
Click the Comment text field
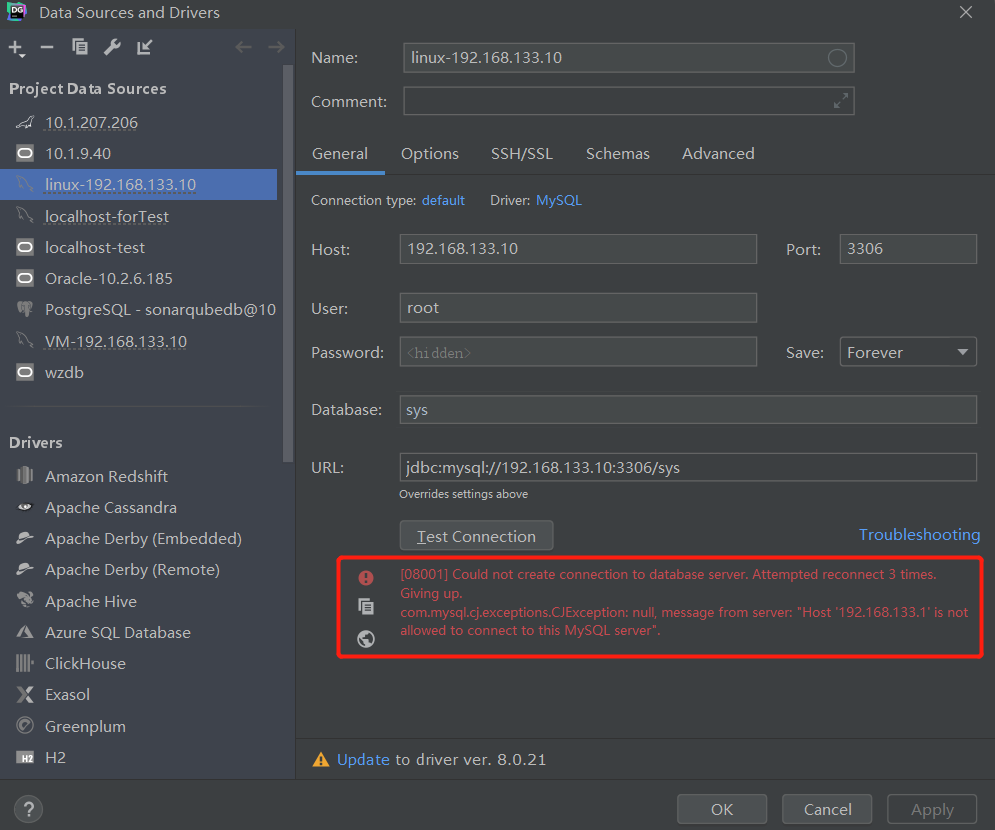click(629, 101)
